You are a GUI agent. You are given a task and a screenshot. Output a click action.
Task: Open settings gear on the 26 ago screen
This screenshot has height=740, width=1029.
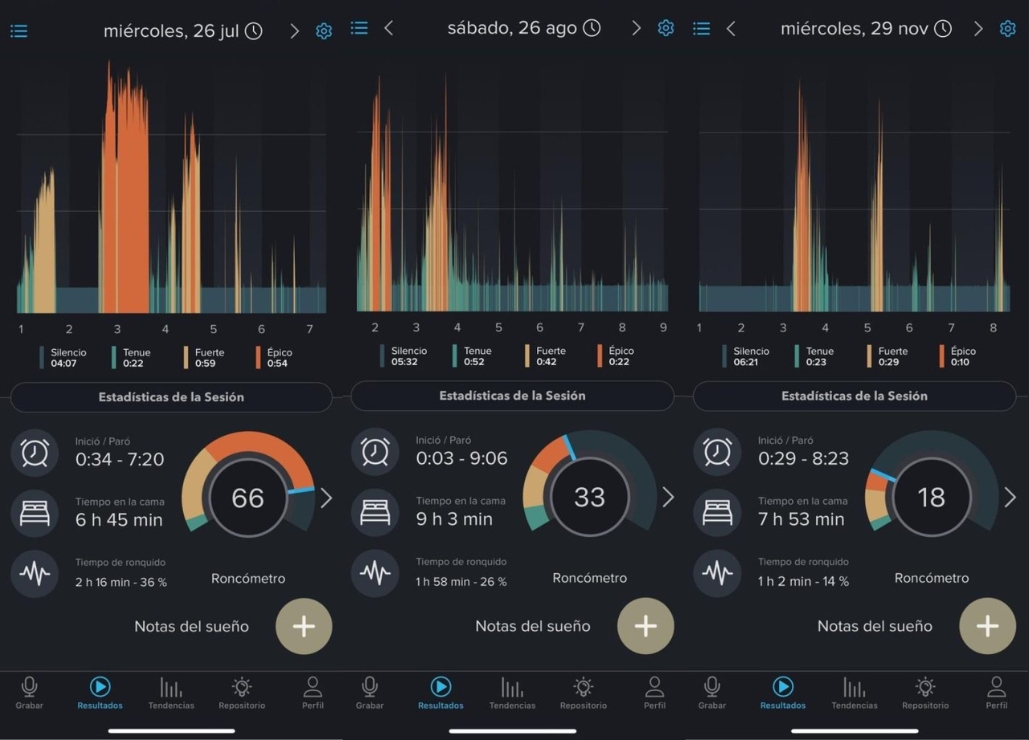click(665, 28)
